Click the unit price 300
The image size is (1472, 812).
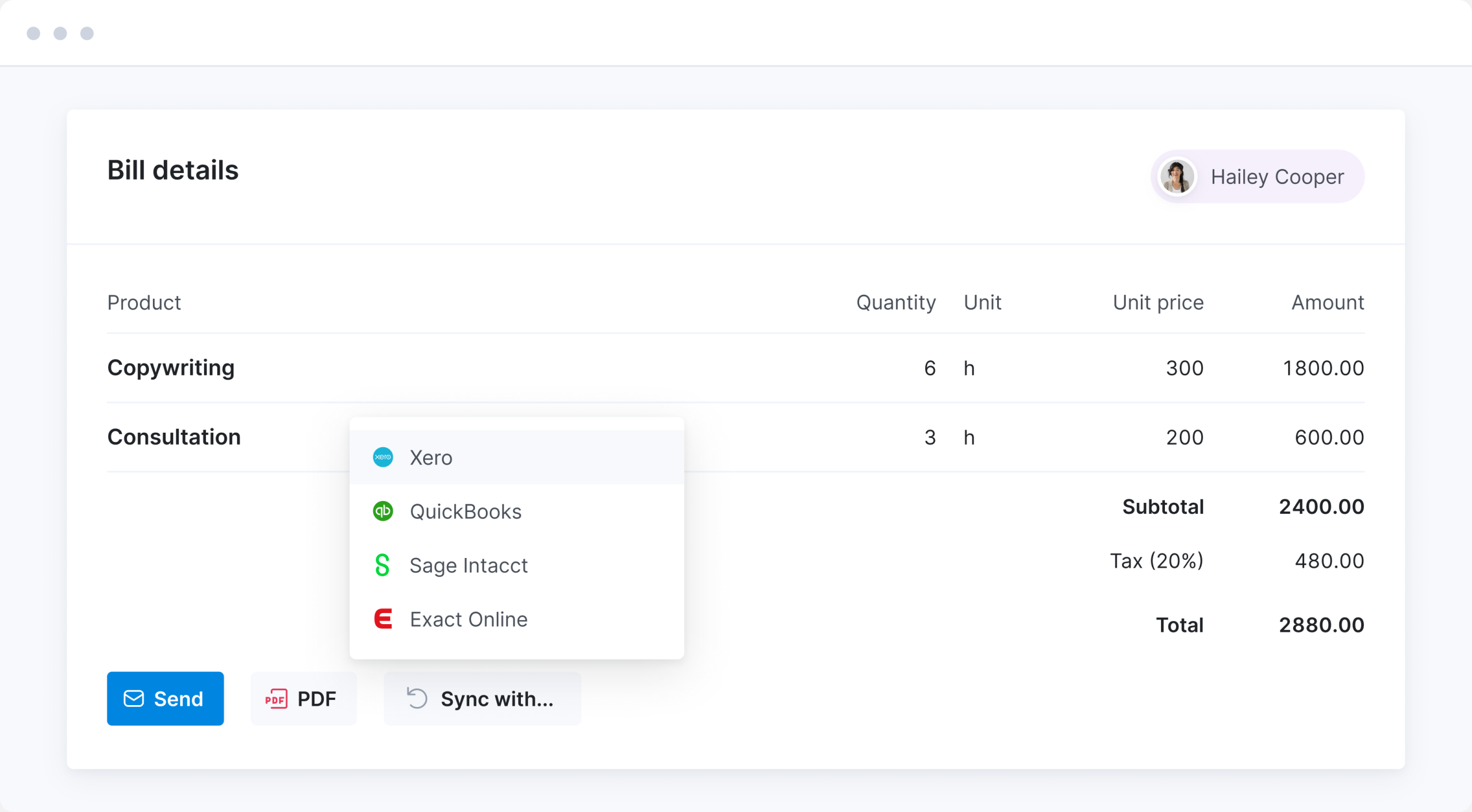1185,368
